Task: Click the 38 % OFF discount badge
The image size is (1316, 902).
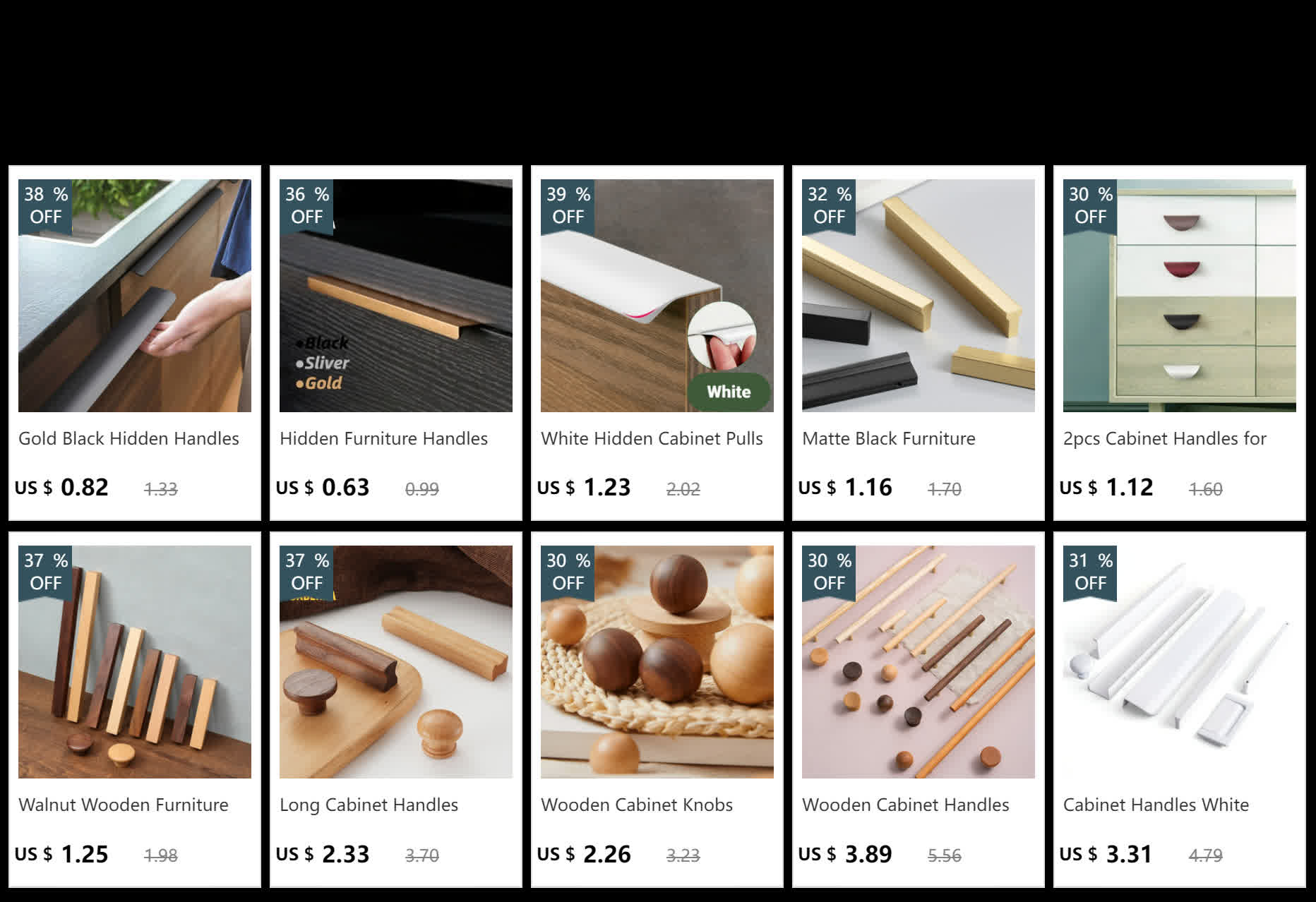Action: (x=45, y=206)
